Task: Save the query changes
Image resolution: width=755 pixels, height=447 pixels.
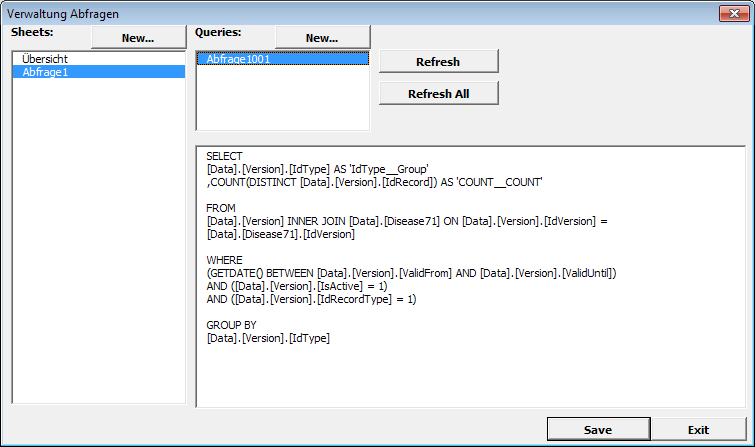Action: coord(598,430)
